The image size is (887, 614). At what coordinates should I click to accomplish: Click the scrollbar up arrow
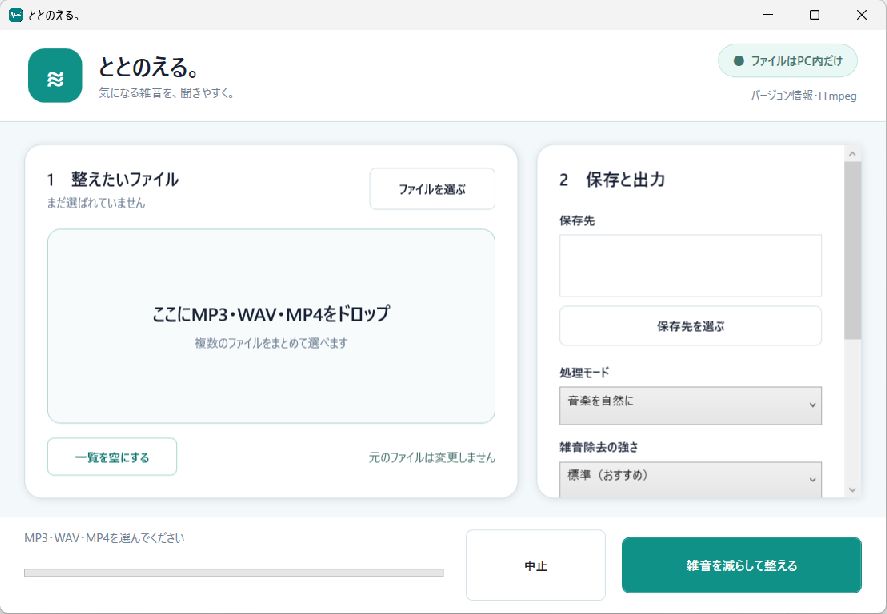852,153
